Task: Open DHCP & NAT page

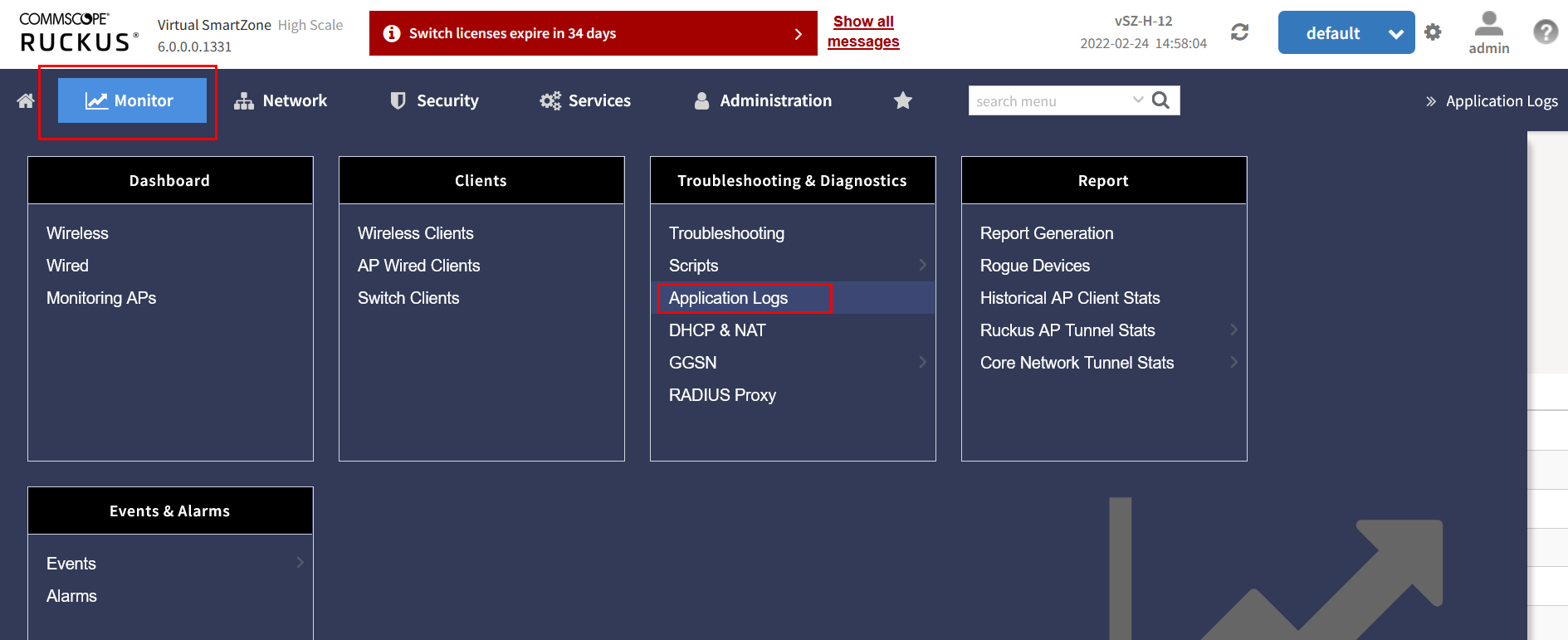Action: [717, 330]
